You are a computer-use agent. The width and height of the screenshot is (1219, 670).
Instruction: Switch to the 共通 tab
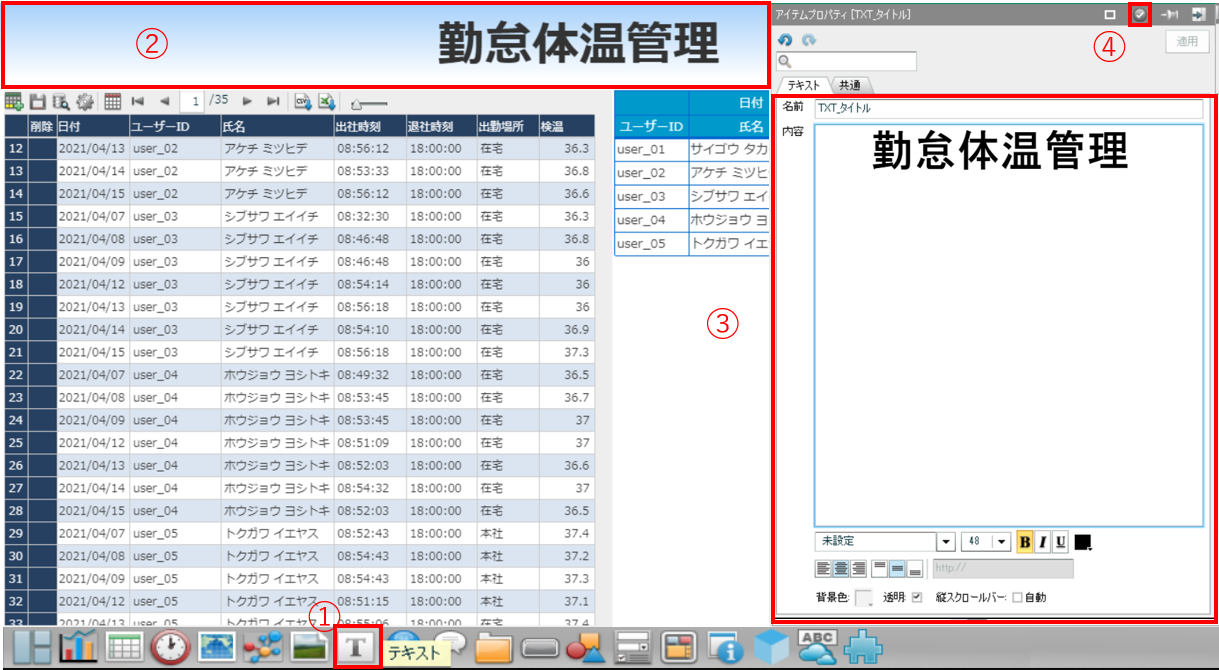click(x=850, y=85)
